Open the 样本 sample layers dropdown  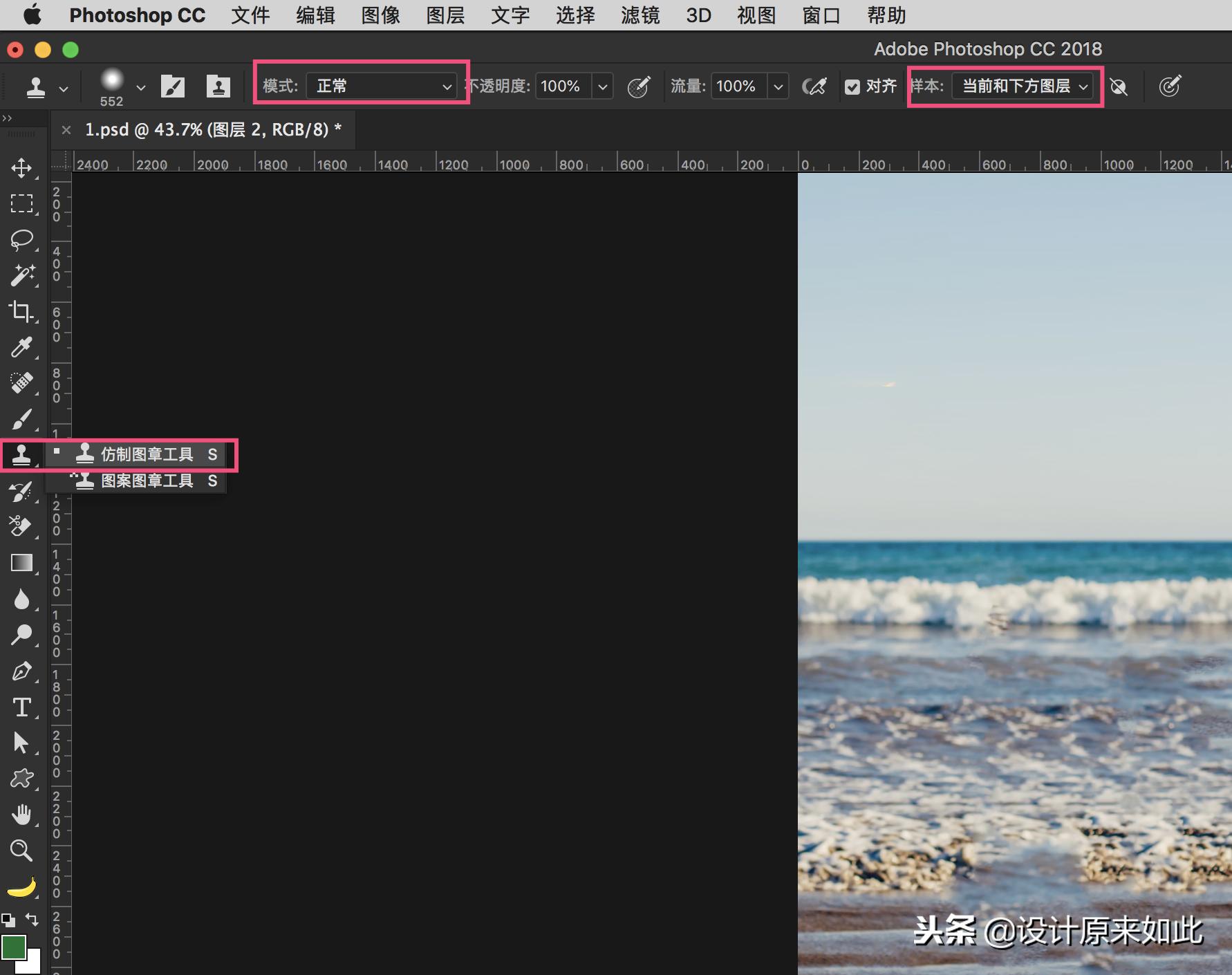coord(1023,86)
